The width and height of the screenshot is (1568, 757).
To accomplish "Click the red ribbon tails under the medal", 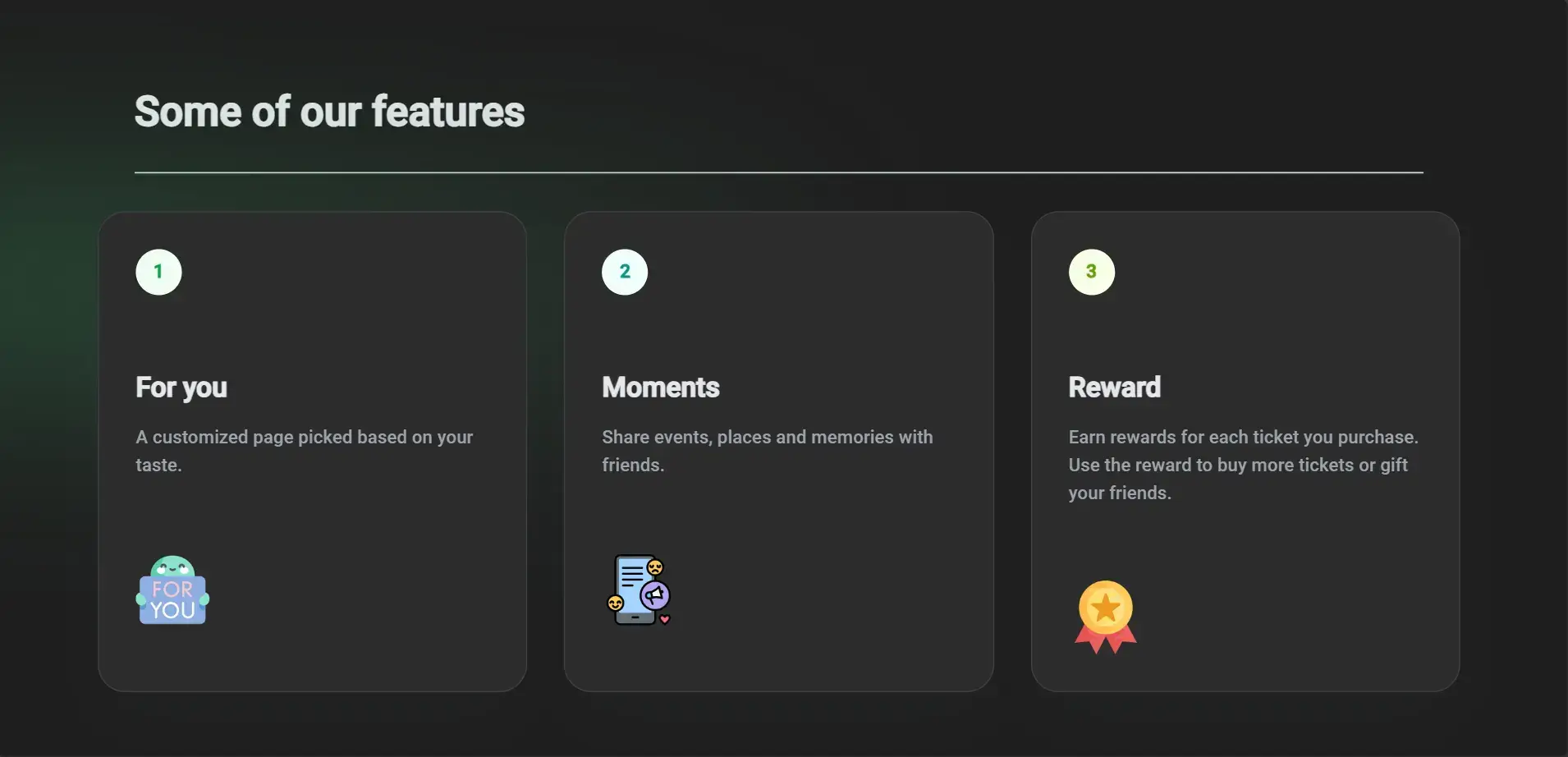I will (1105, 640).
